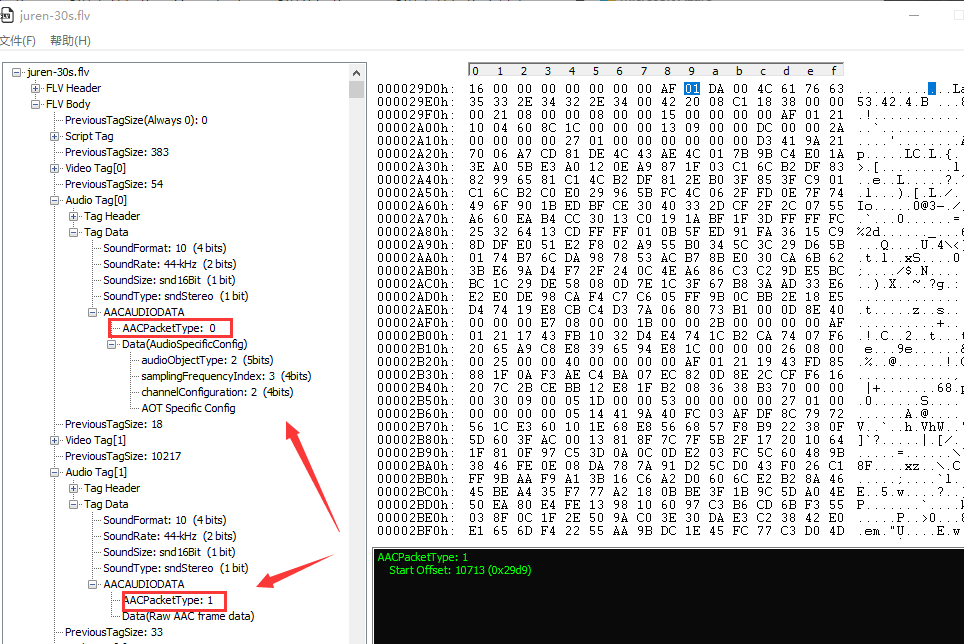The height and width of the screenshot is (644, 964).
Task: Expand Tag Header under Audio Tag[0]
Action: coord(74,216)
